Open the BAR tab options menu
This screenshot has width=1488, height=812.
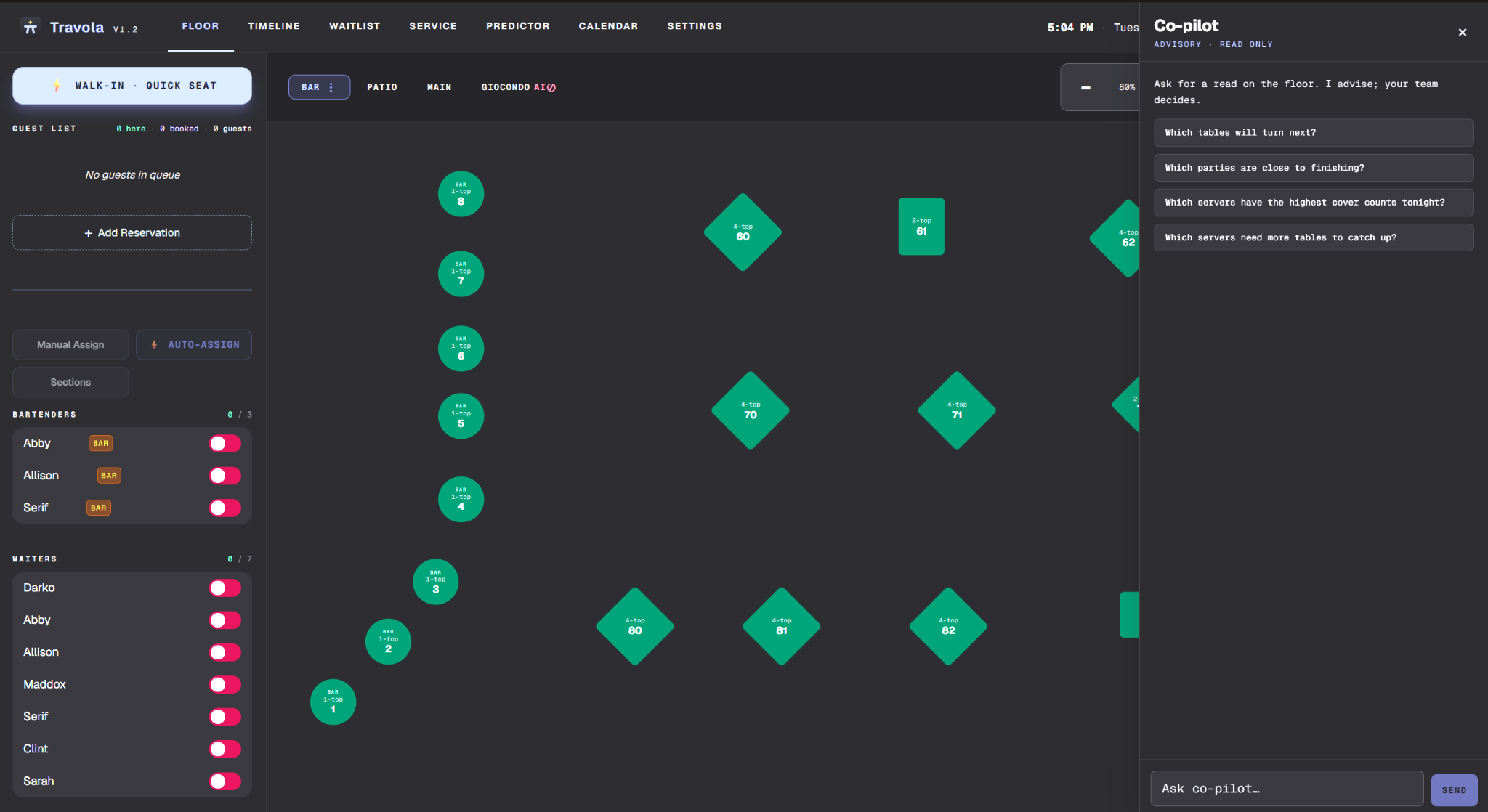coord(331,87)
